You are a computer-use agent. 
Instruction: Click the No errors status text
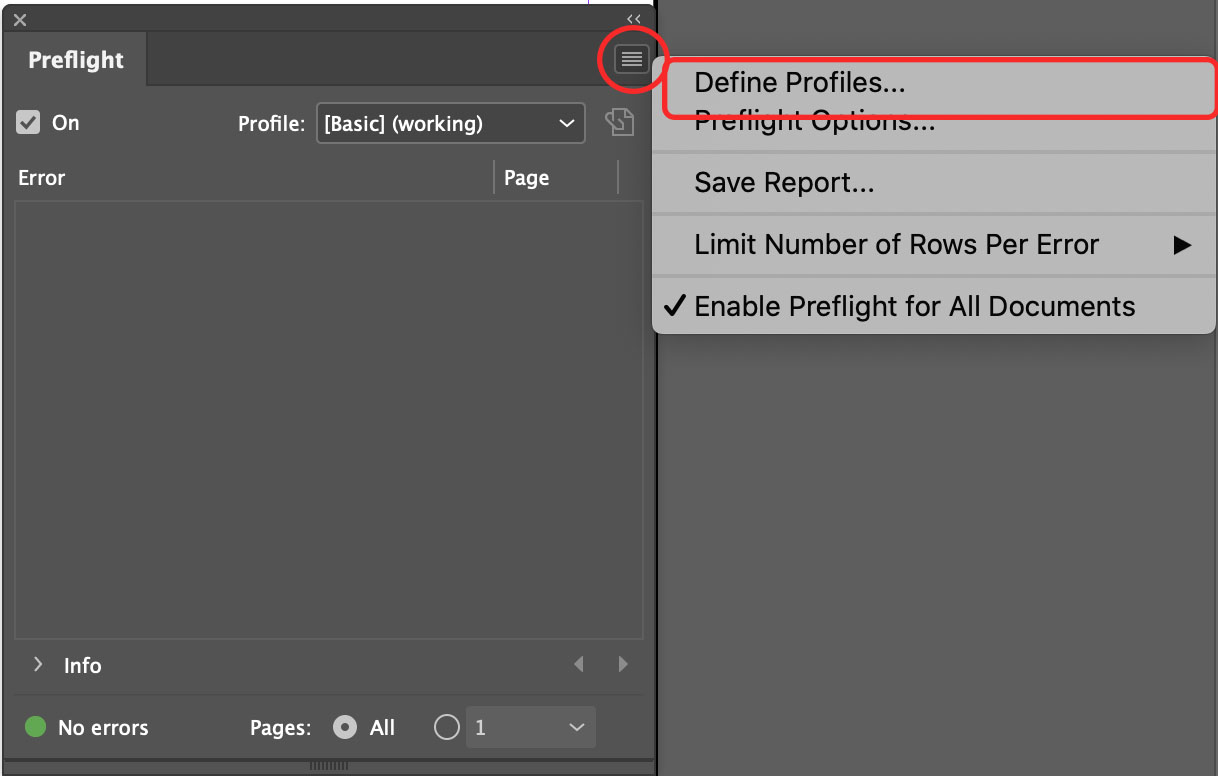(x=103, y=728)
